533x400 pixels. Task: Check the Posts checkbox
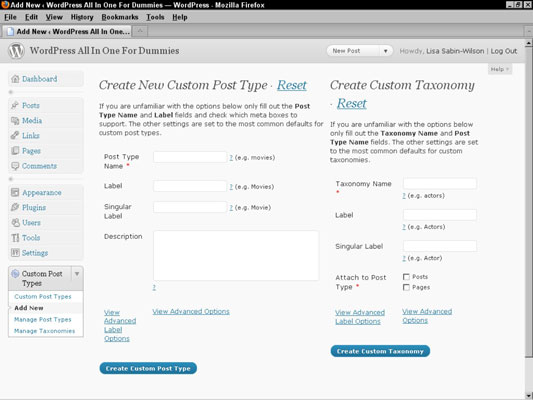coord(406,277)
